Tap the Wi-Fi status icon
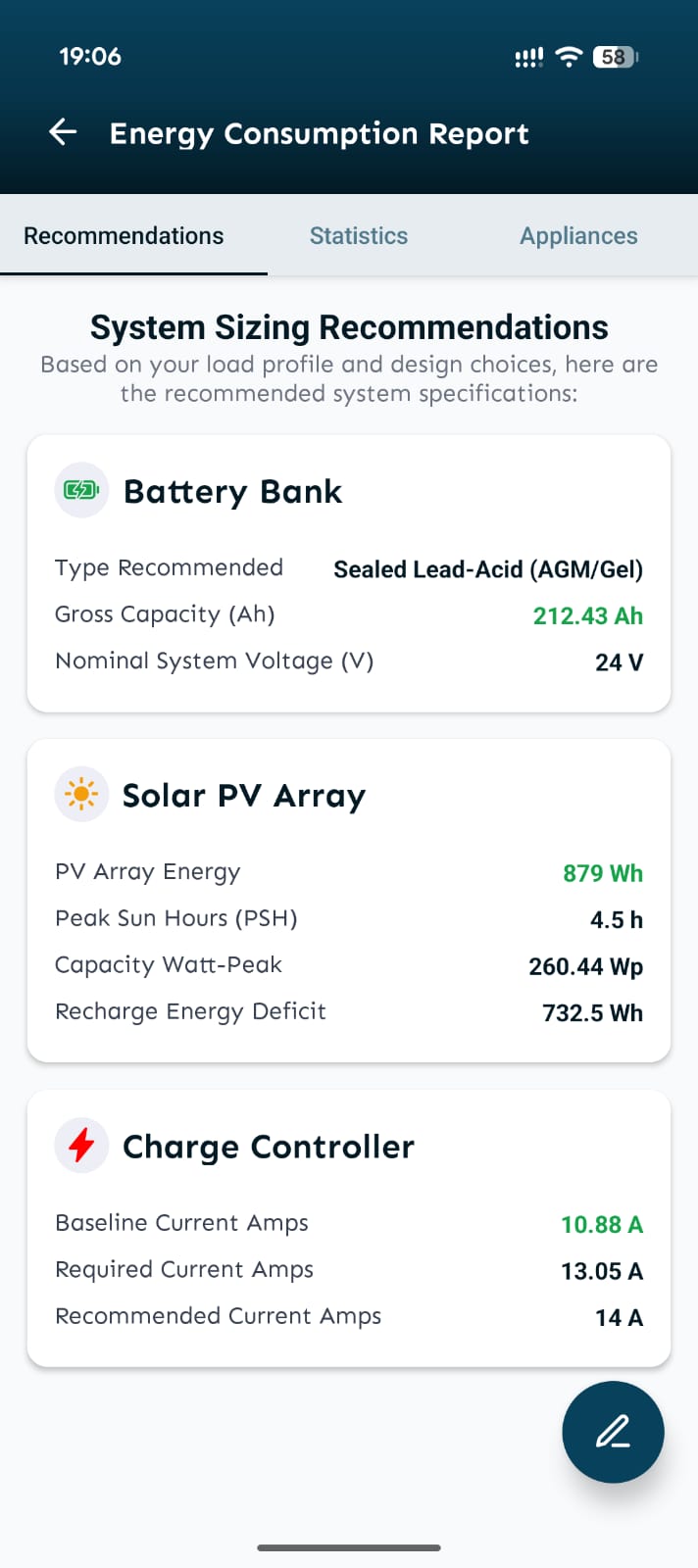 (568, 57)
